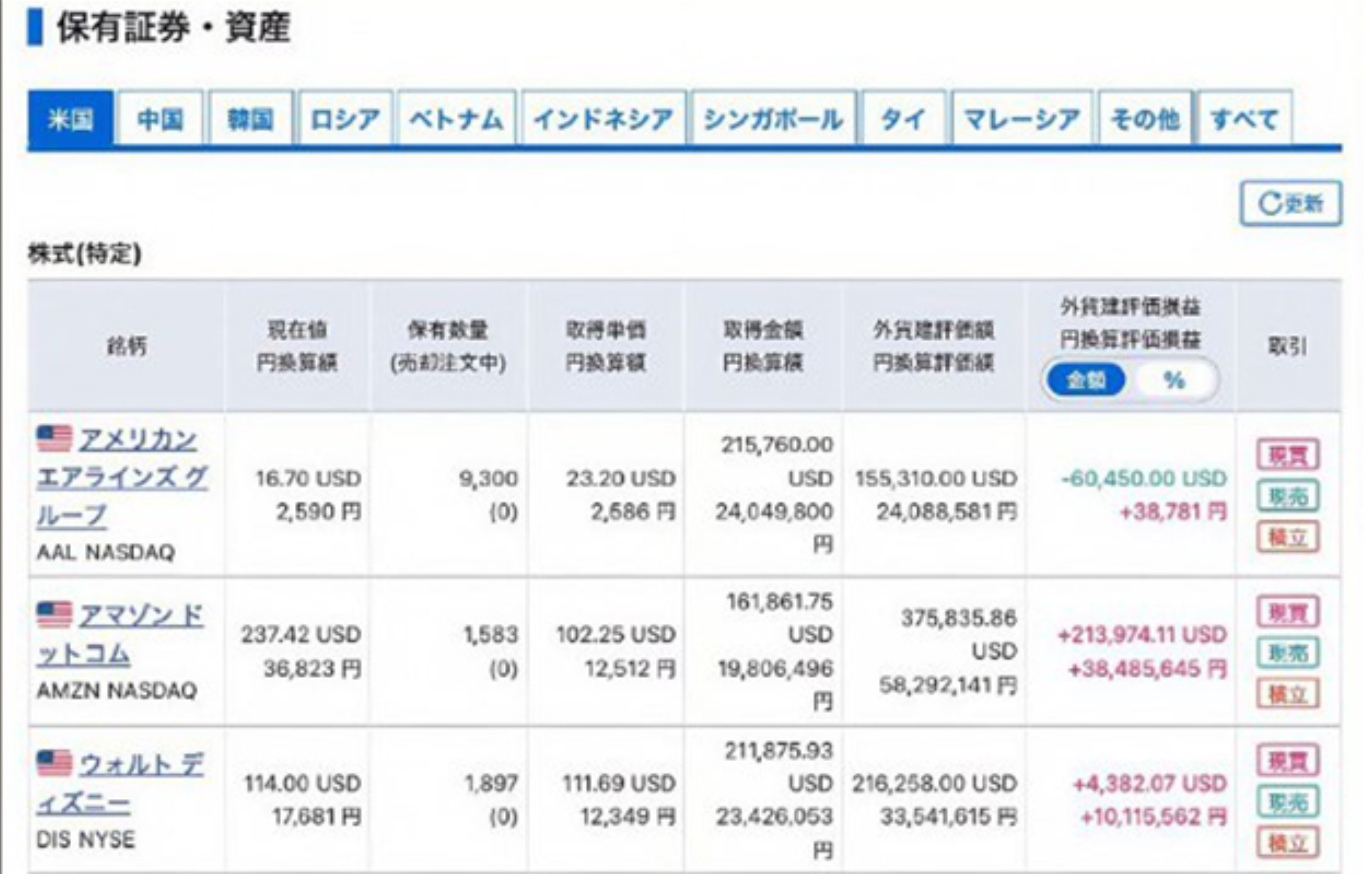Click the 株式(特定) section label

click(x=84, y=255)
